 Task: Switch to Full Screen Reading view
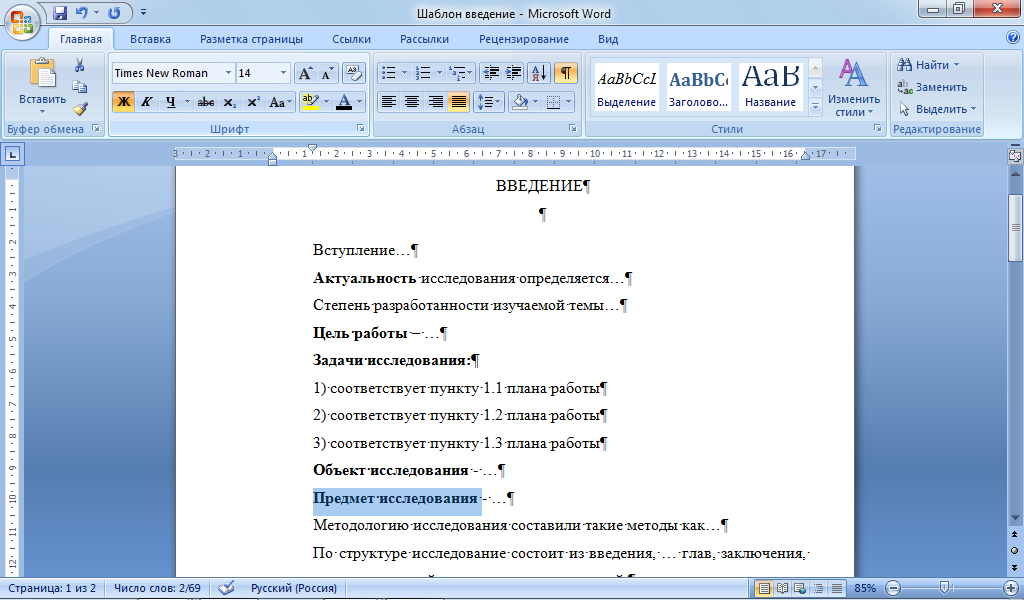click(782, 588)
